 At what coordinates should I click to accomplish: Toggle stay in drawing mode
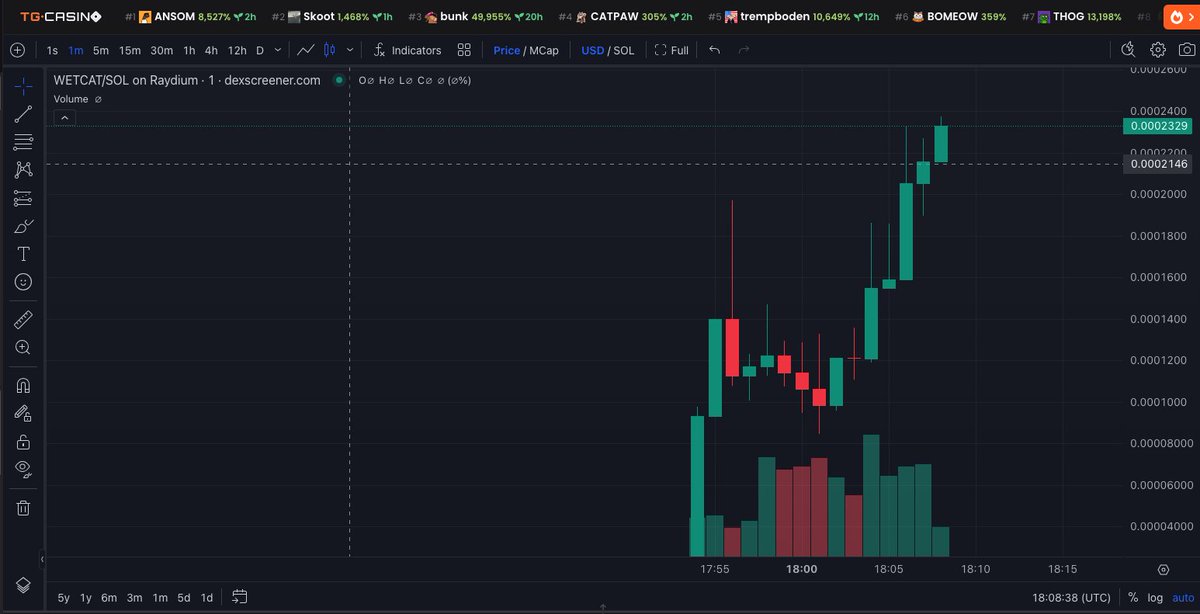pyautogui.click(x=23, y=413)
